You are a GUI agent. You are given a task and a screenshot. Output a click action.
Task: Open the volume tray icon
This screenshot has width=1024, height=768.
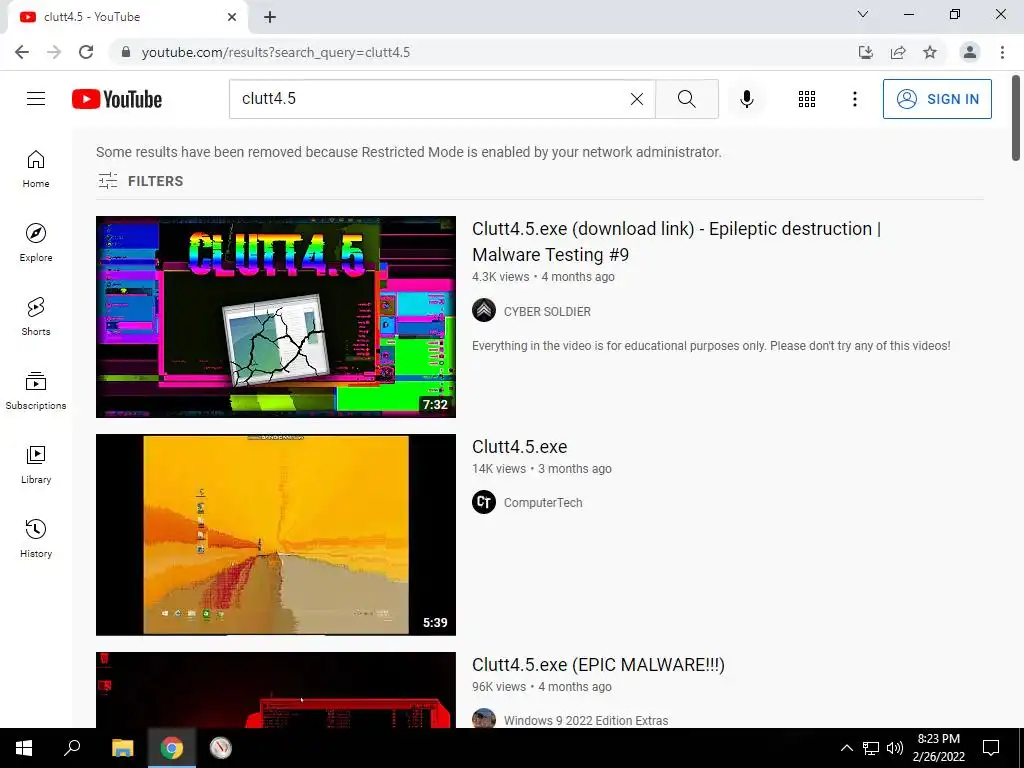895,748
